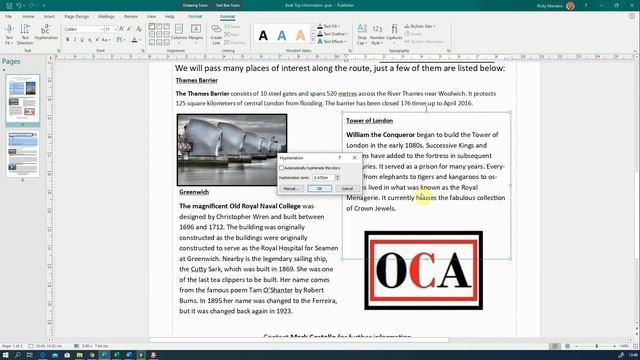The height and width of the screenshot is (360, 640).
Task: Open the Font group dialog launcher
Action: pyautogui.click(x=143, y=51)
